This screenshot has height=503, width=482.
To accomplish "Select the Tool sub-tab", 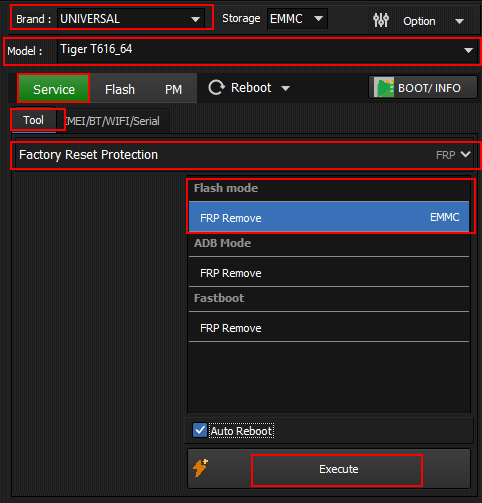I will point(33,120).
